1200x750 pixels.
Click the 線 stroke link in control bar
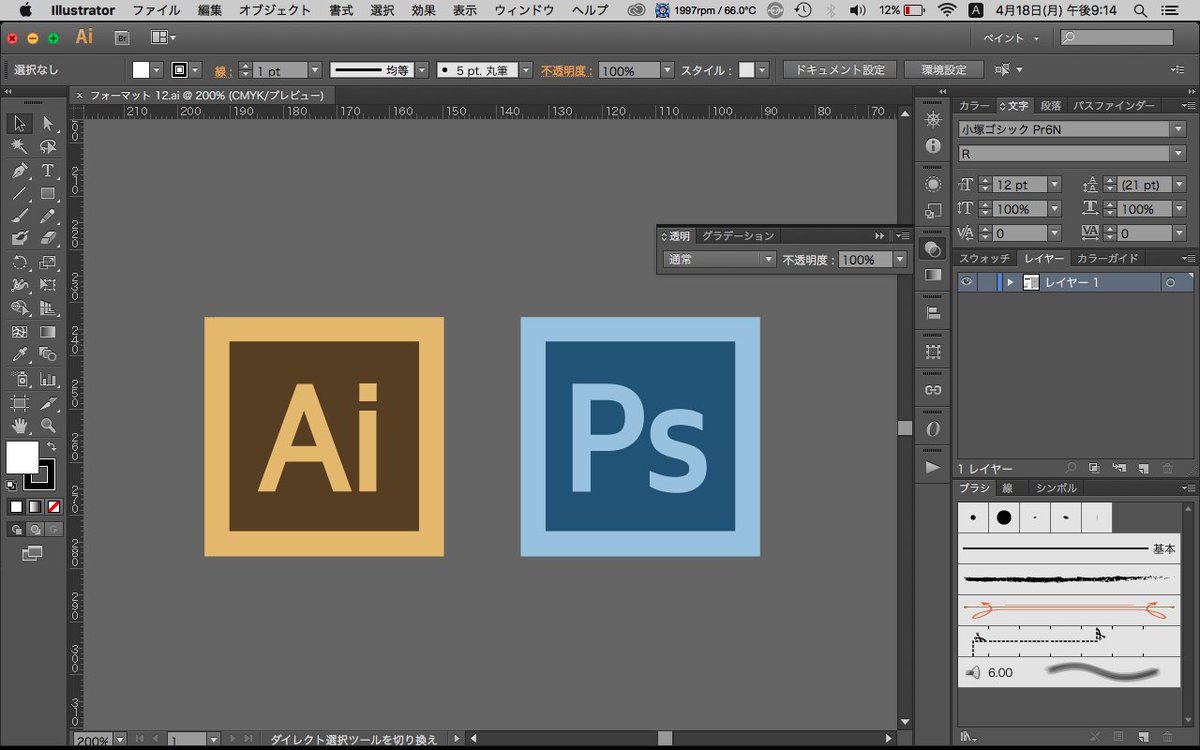pyautogui.click(x=222, y=71)
